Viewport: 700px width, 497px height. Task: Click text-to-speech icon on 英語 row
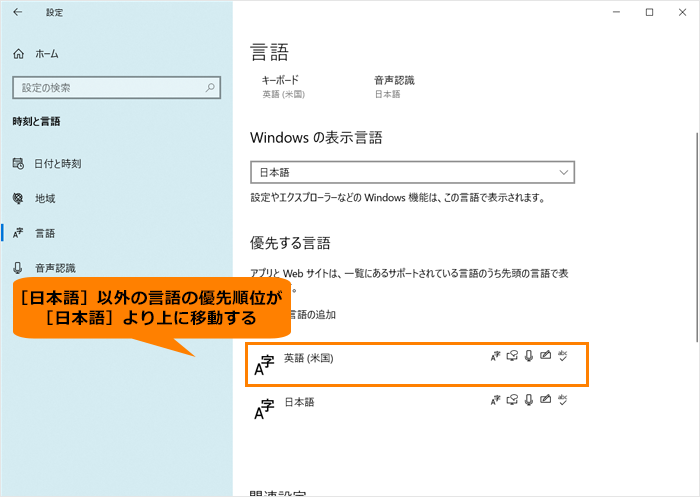pos(512,356)
